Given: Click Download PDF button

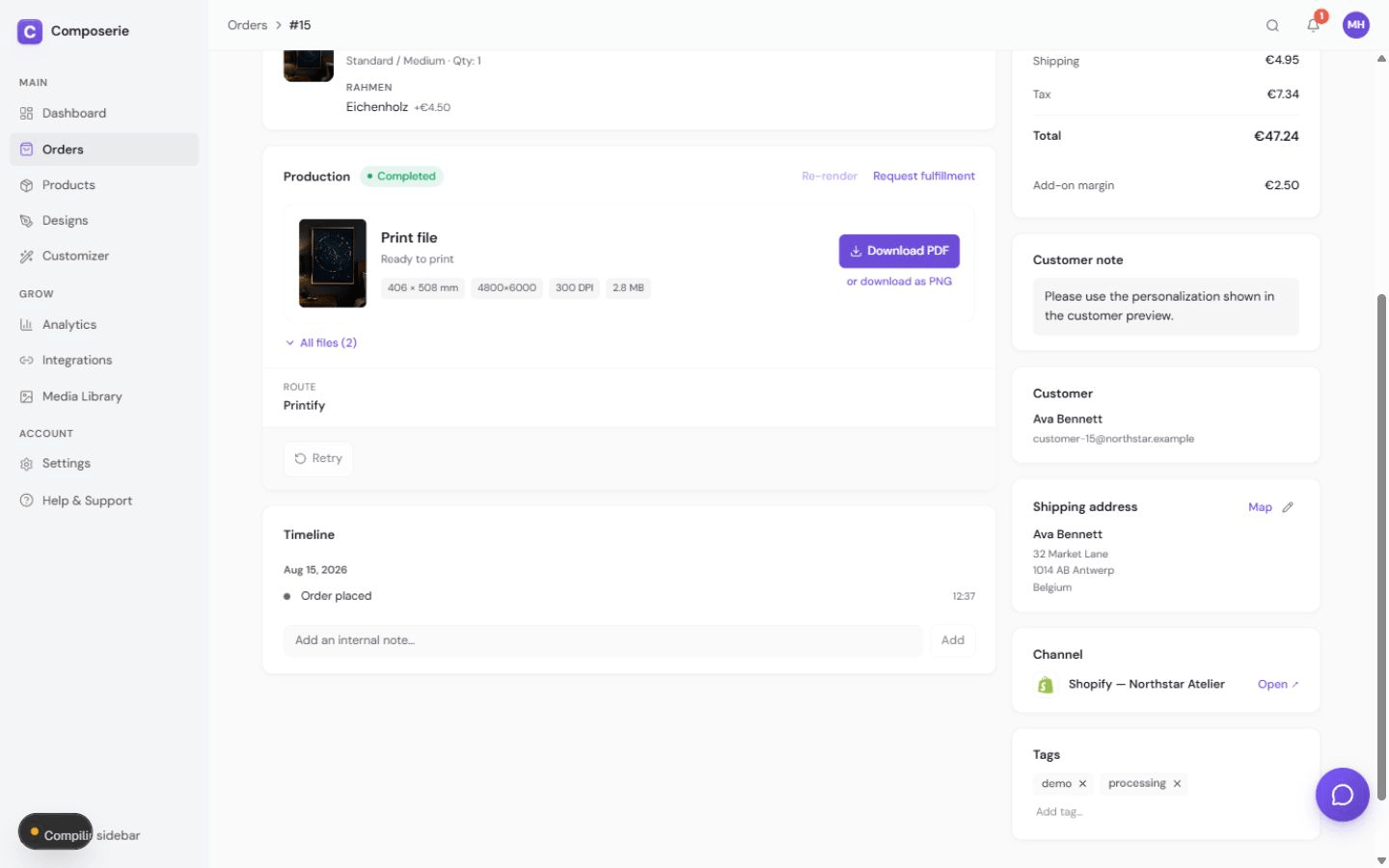Looking at the screenshot, I should point(899,251).
